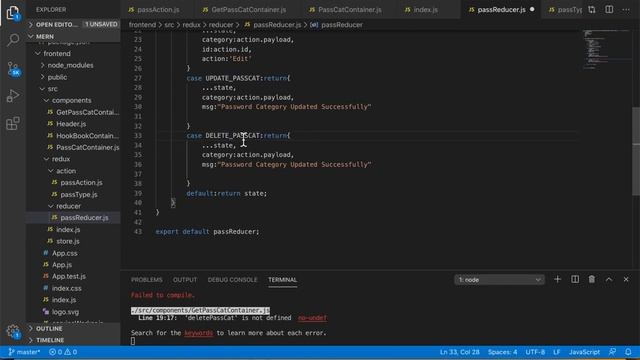Collapse the MERN workspace section
Viewport: 640px width, 360px height.
[x=73, y=36]
